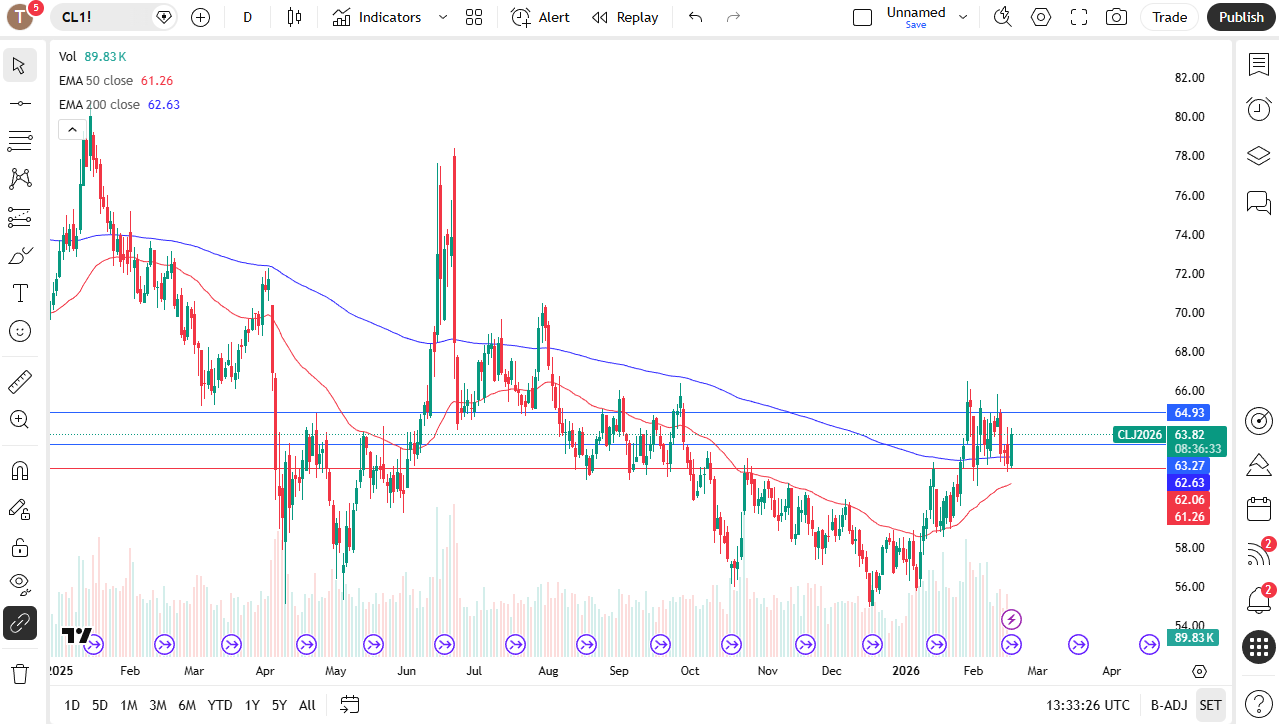Select the ruler measure tool

(19, 381)
